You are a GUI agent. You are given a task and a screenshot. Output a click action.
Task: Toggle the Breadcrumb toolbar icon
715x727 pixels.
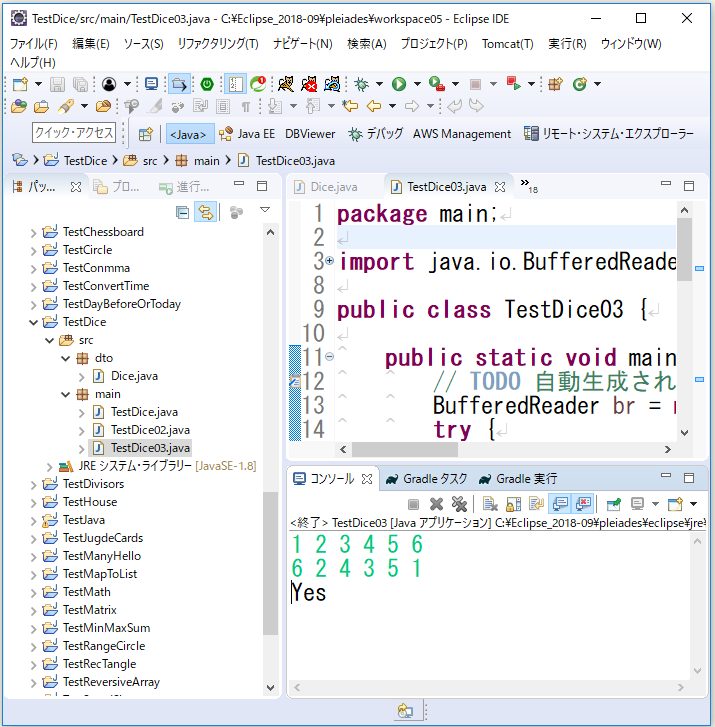click(x=179, y=84)
